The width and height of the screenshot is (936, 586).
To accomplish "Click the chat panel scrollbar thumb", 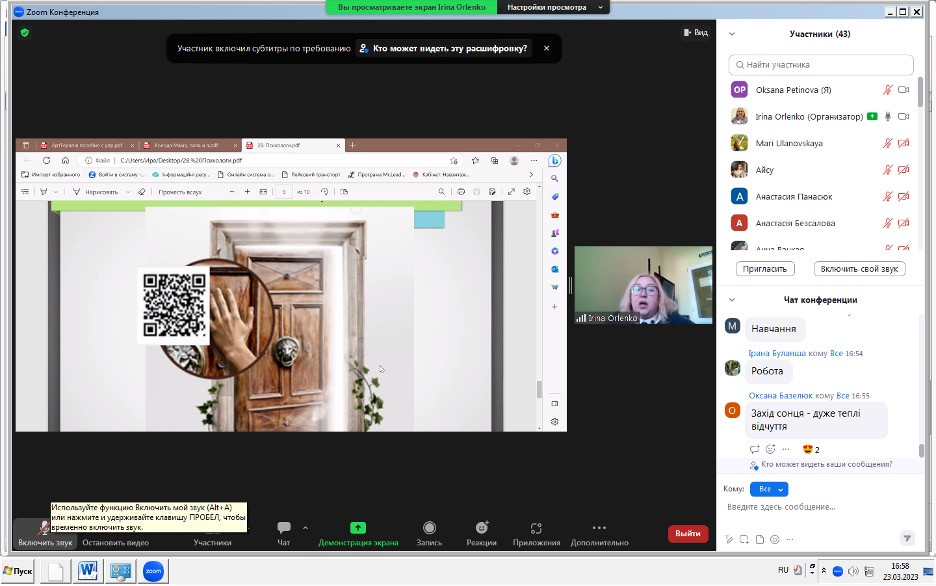I will pyautogui.click(x=921, y=450).
